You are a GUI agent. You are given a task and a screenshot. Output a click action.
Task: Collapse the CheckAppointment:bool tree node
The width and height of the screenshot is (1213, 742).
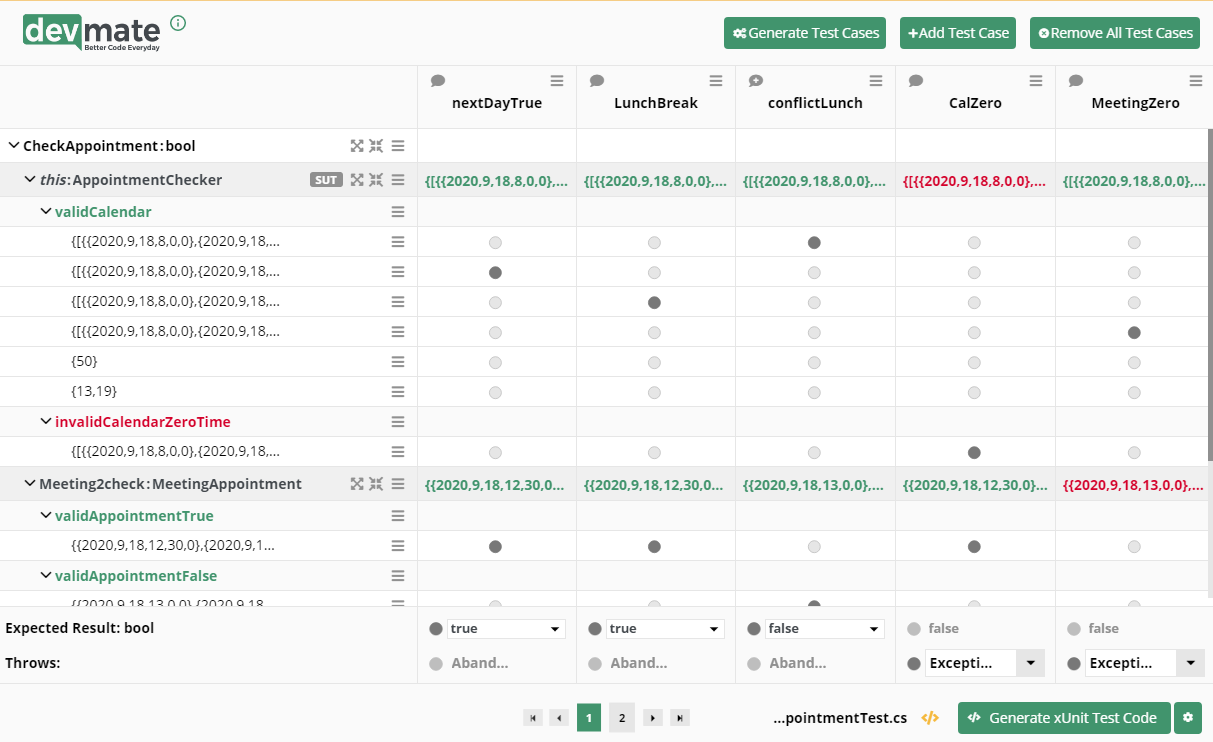tap(14, 146)
